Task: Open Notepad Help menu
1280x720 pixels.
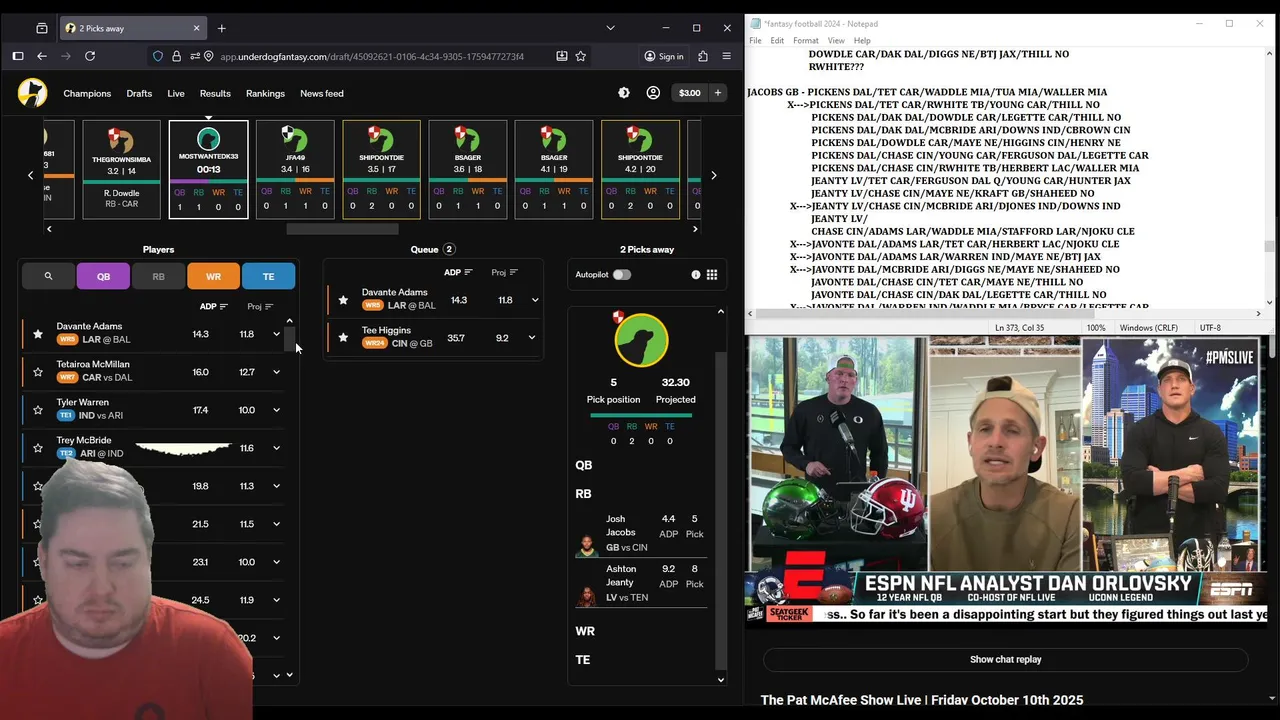Action: pos(862,41)
